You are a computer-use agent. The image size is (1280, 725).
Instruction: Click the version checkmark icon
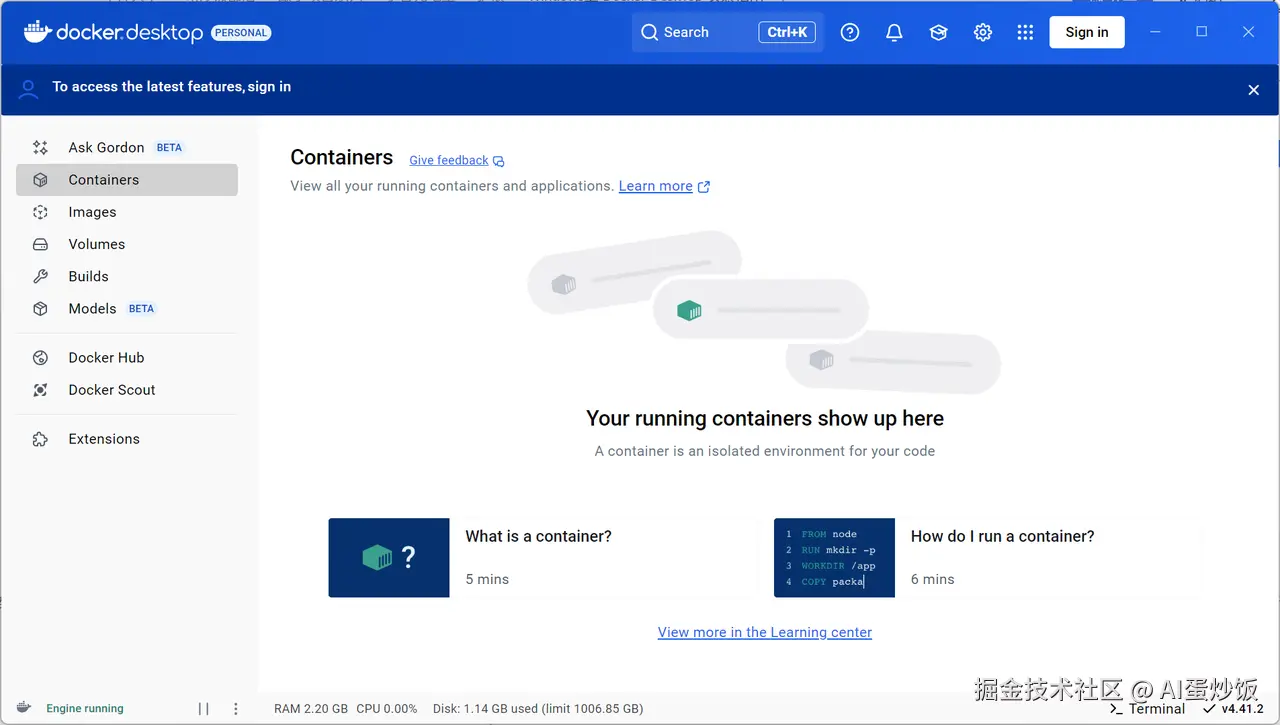[x=1210, y=709]
